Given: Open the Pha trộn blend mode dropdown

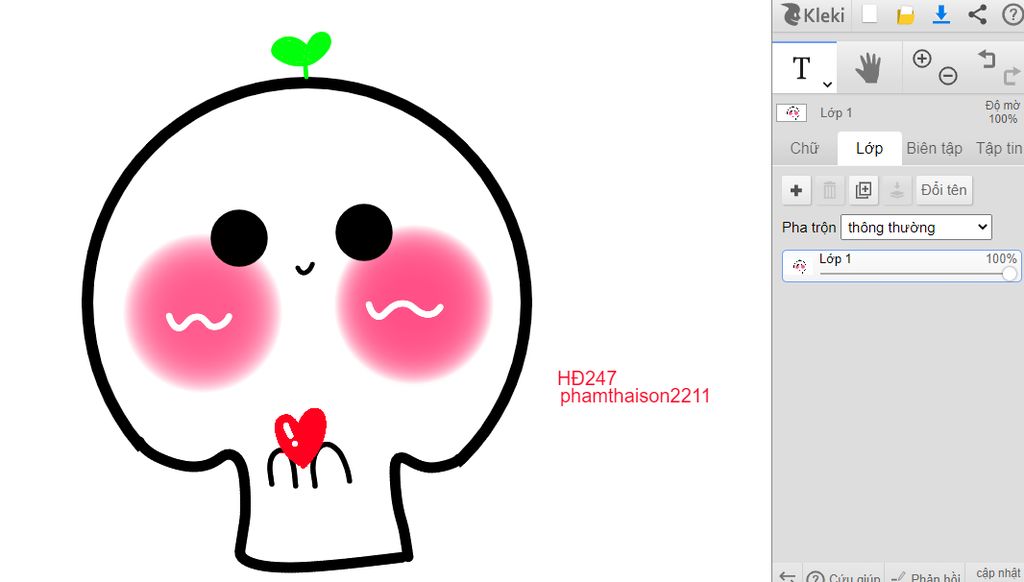Looking at the screenshot, I should (x=916, y=227).
